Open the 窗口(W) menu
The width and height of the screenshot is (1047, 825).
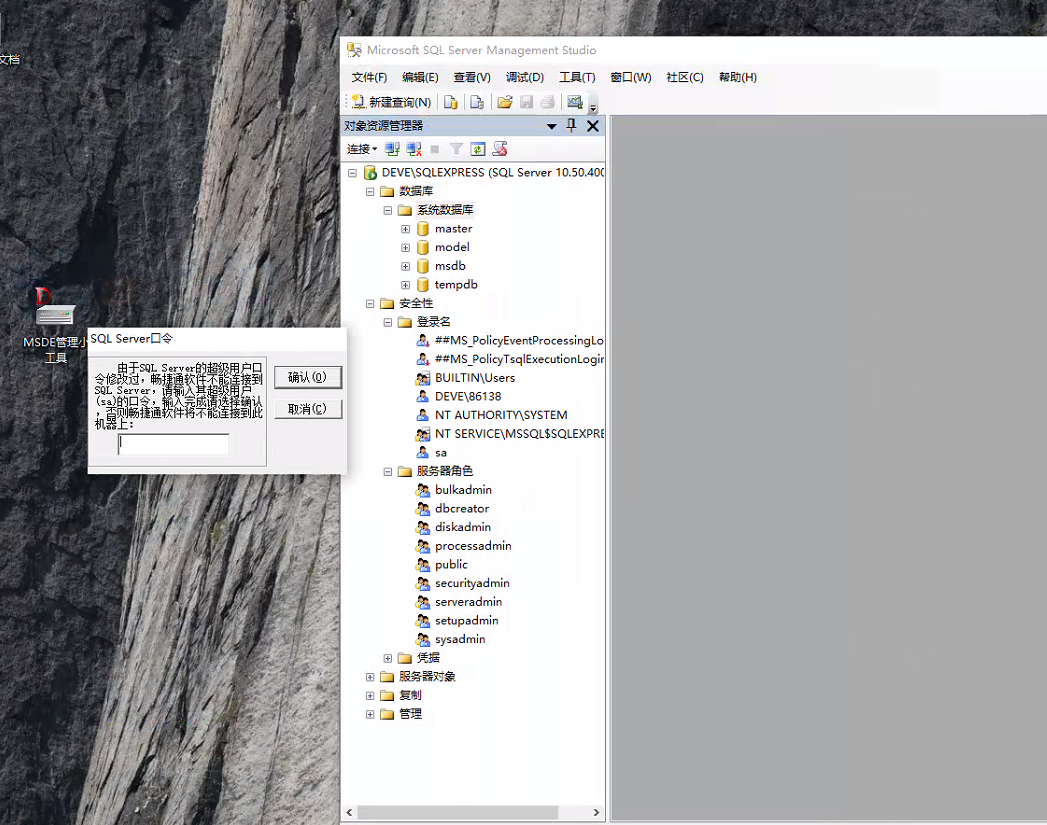(630, 77)
